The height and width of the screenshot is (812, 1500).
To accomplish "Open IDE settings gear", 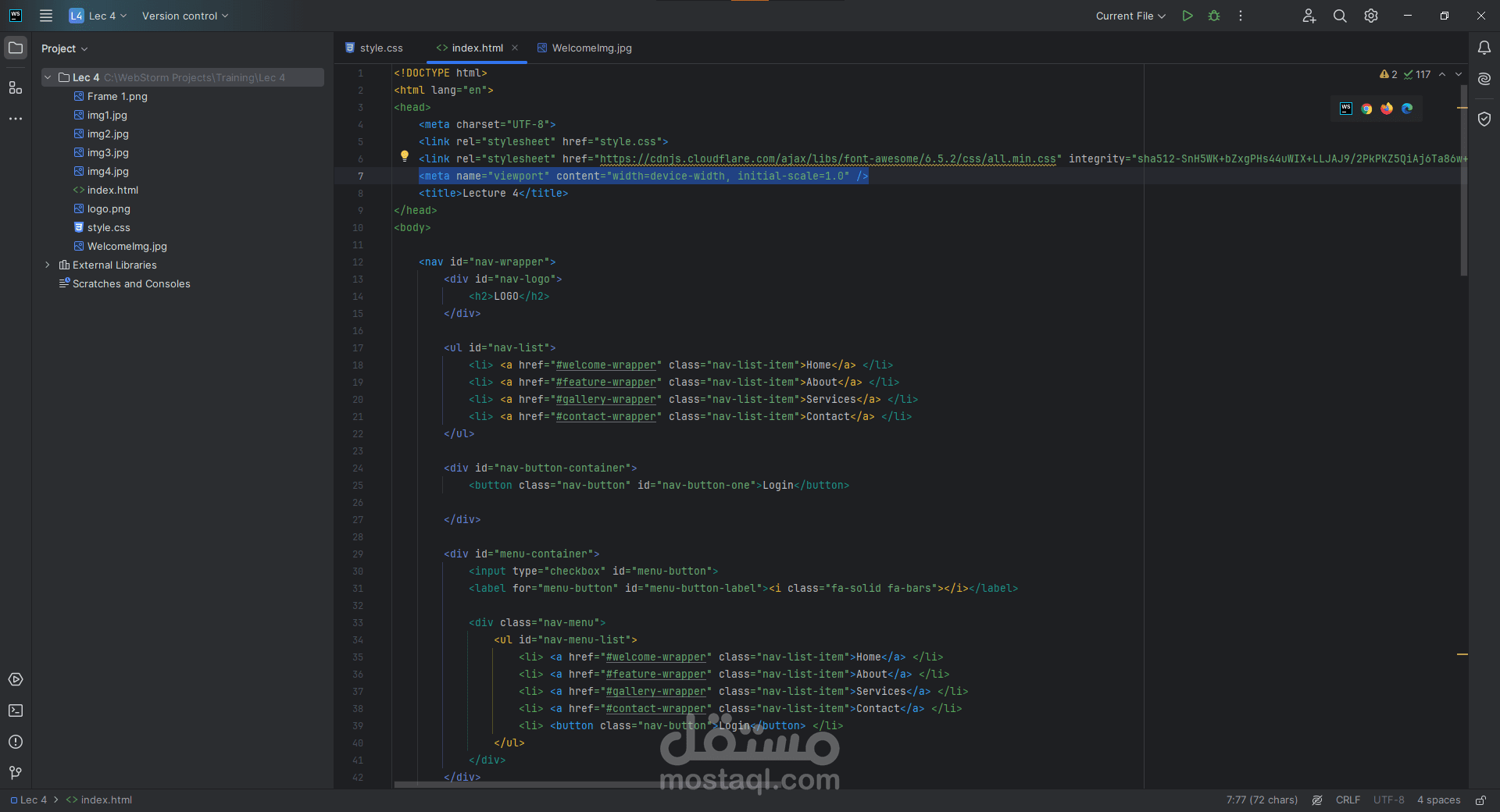I will click(1371, 16).
